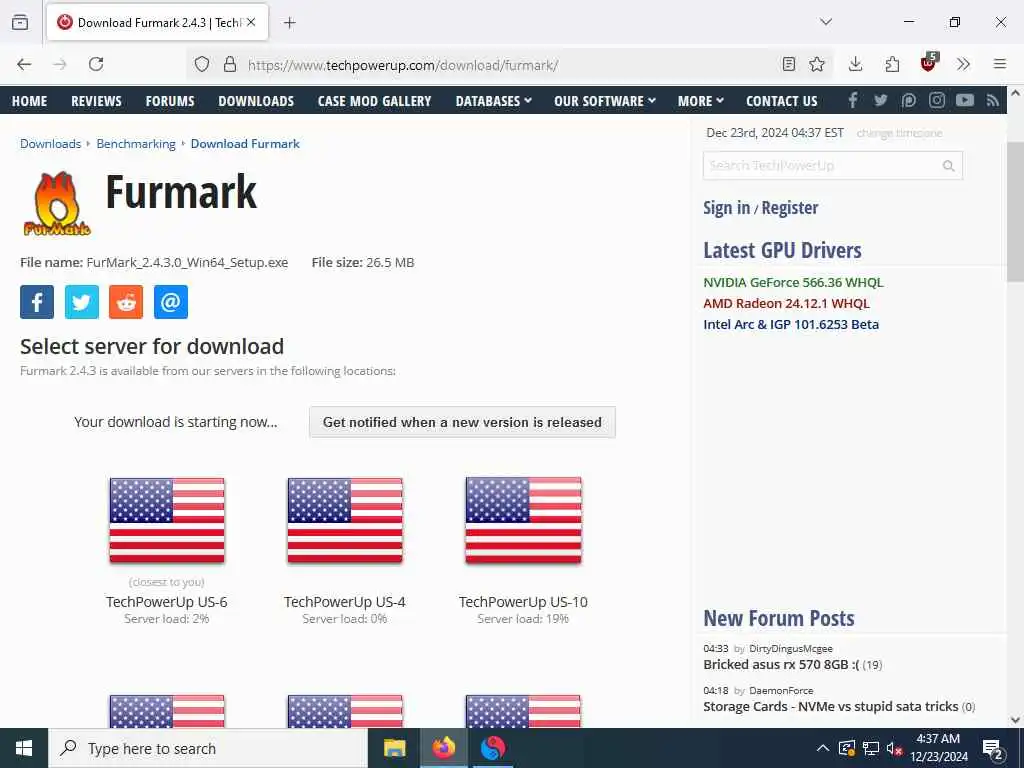Click the Register link
This screenshot has width=1024, height=768.
tap(790, 208)
